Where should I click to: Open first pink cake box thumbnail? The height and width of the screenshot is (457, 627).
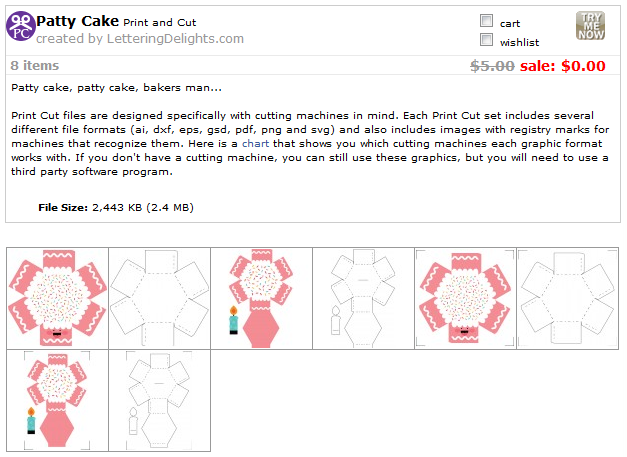point(56,298)
